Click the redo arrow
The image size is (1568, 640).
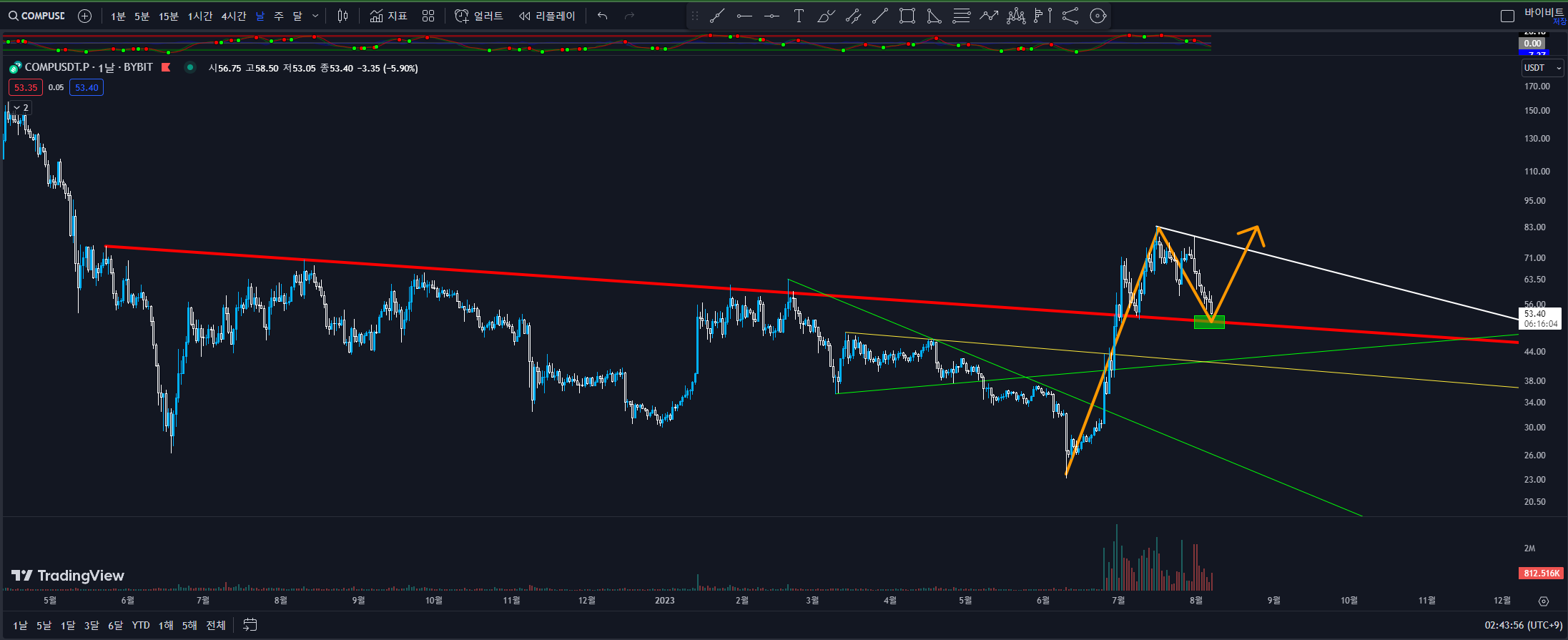pos(629,16)
